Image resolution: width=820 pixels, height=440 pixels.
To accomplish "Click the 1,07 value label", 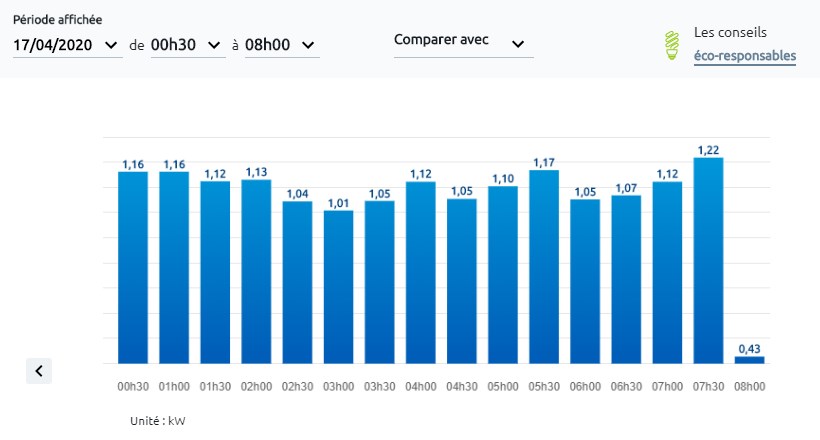I will [626, 188].
